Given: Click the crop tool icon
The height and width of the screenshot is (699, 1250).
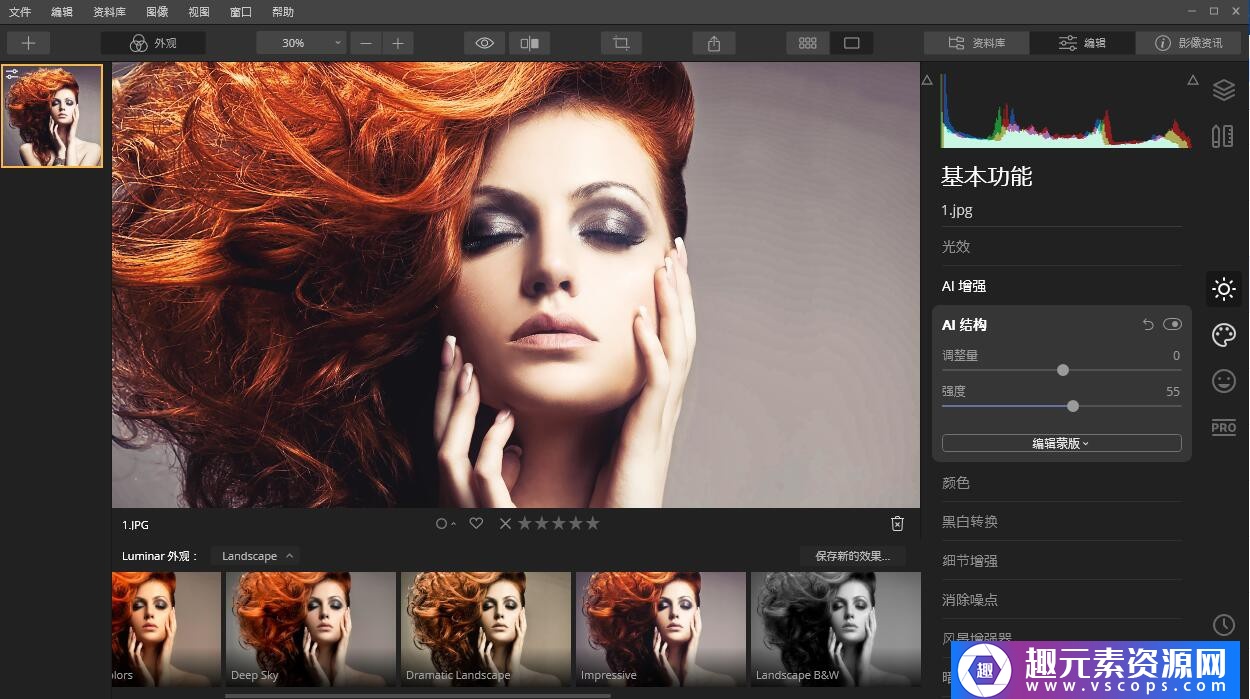Looking at the screenshot, I should 621,43.
